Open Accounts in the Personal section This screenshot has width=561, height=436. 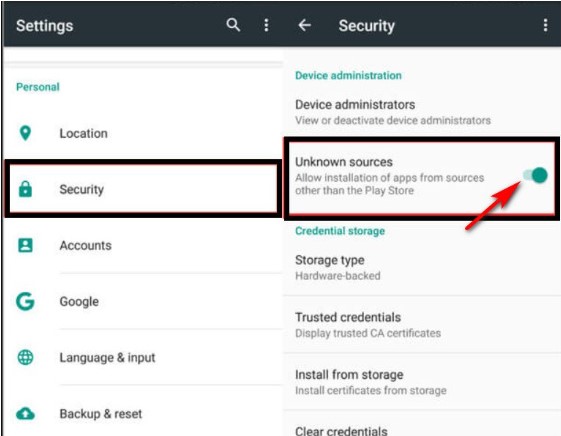pos(143,245)
